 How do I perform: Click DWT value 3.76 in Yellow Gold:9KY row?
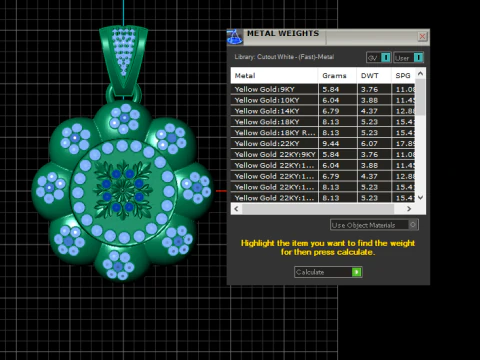[x=369, y=89]
